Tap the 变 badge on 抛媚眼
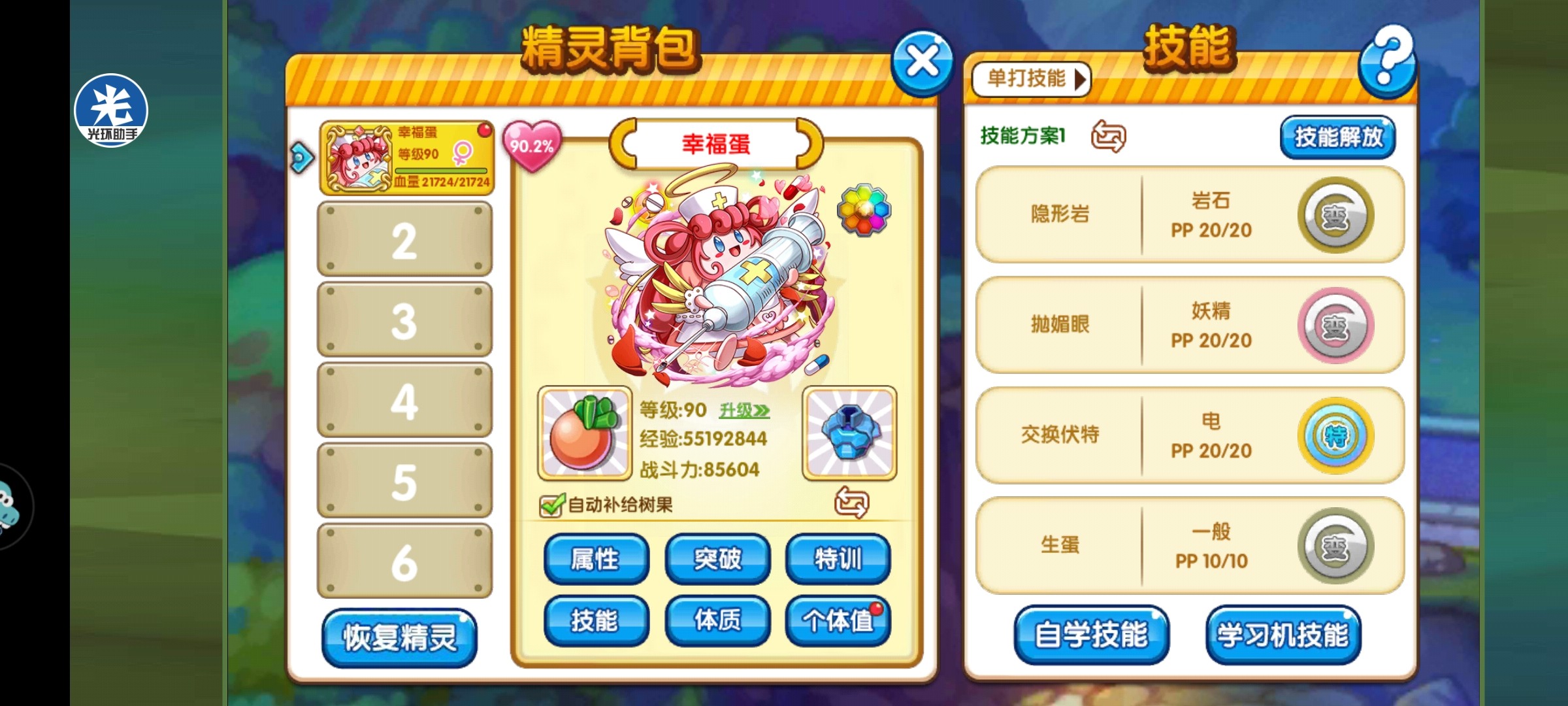Screen dimensions: 1568x706 (1335, 326)
